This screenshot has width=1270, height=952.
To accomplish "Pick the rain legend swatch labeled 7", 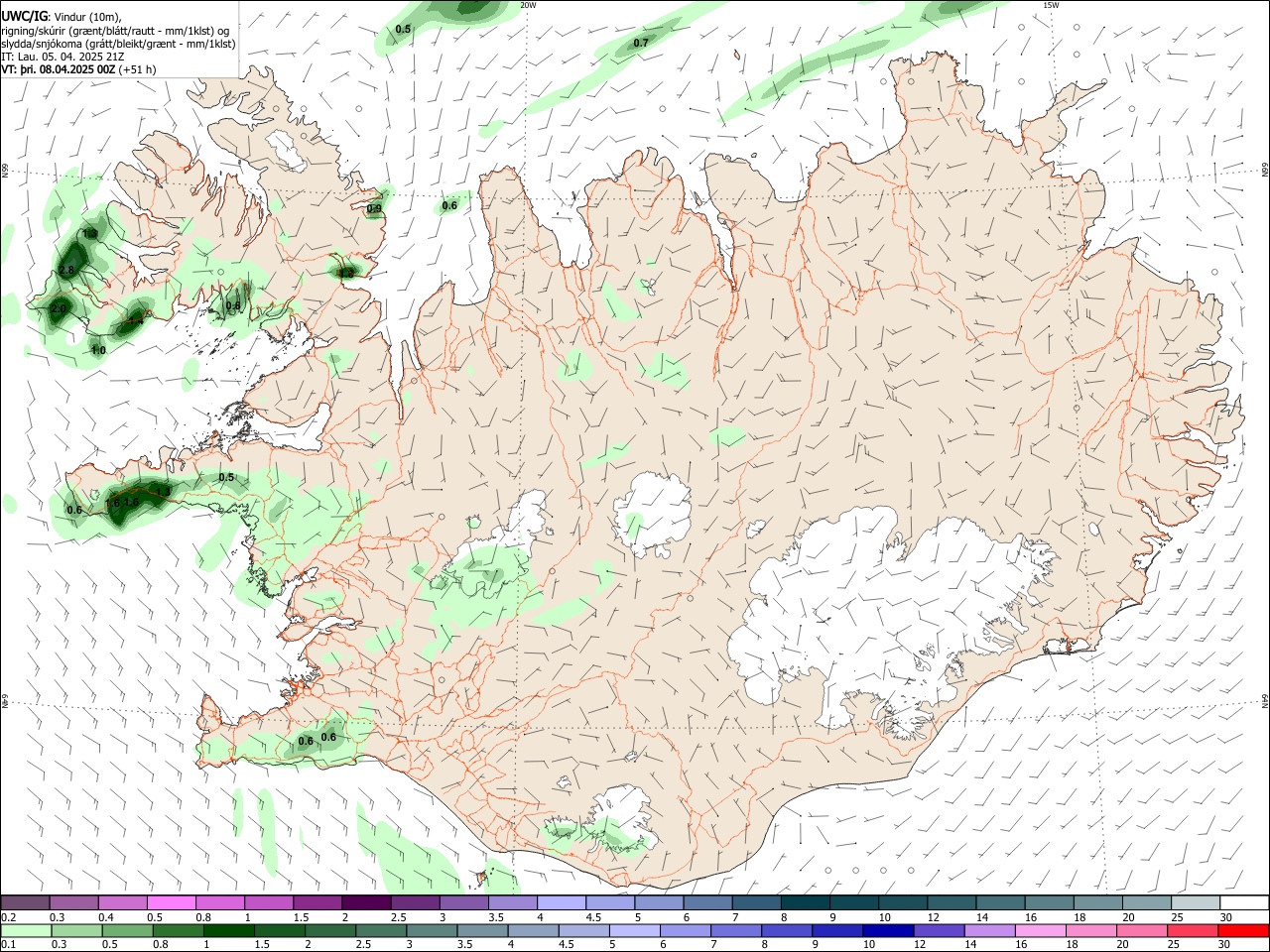I will point(736,930).
